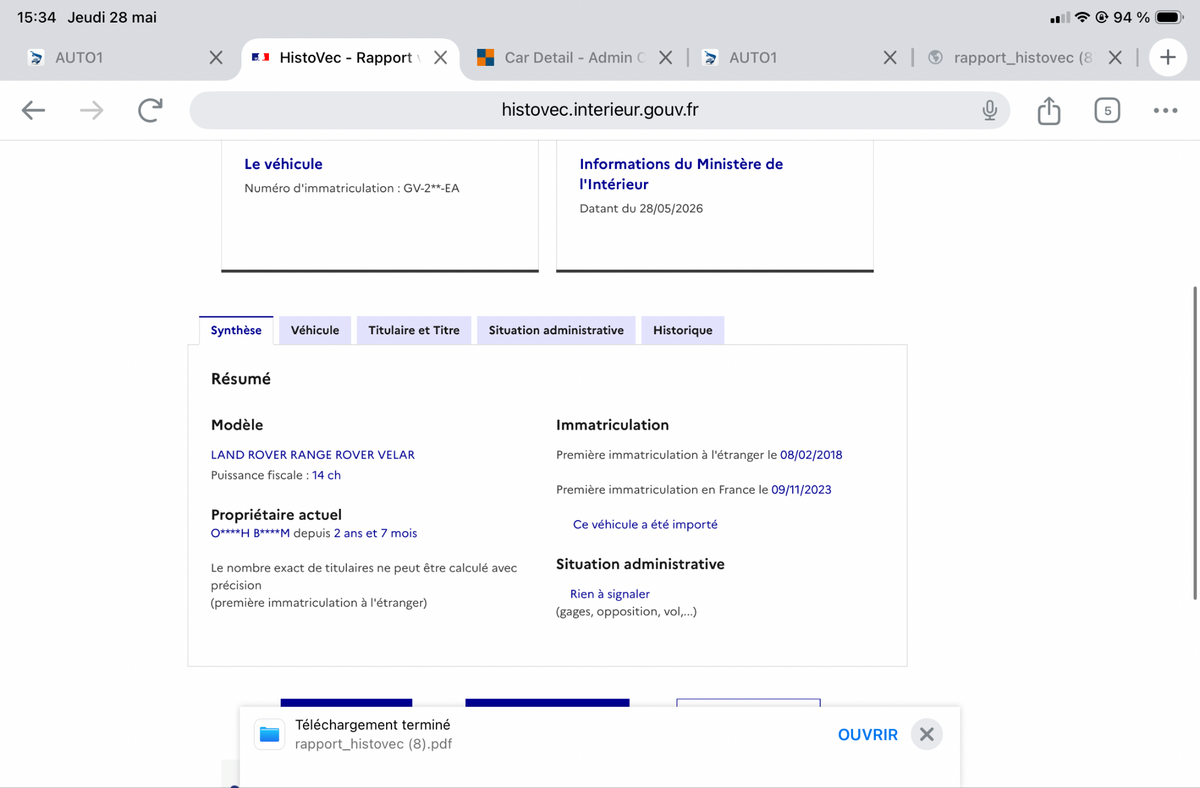
Task: Reload the page with the refresh icon
Action: (150, 110)
